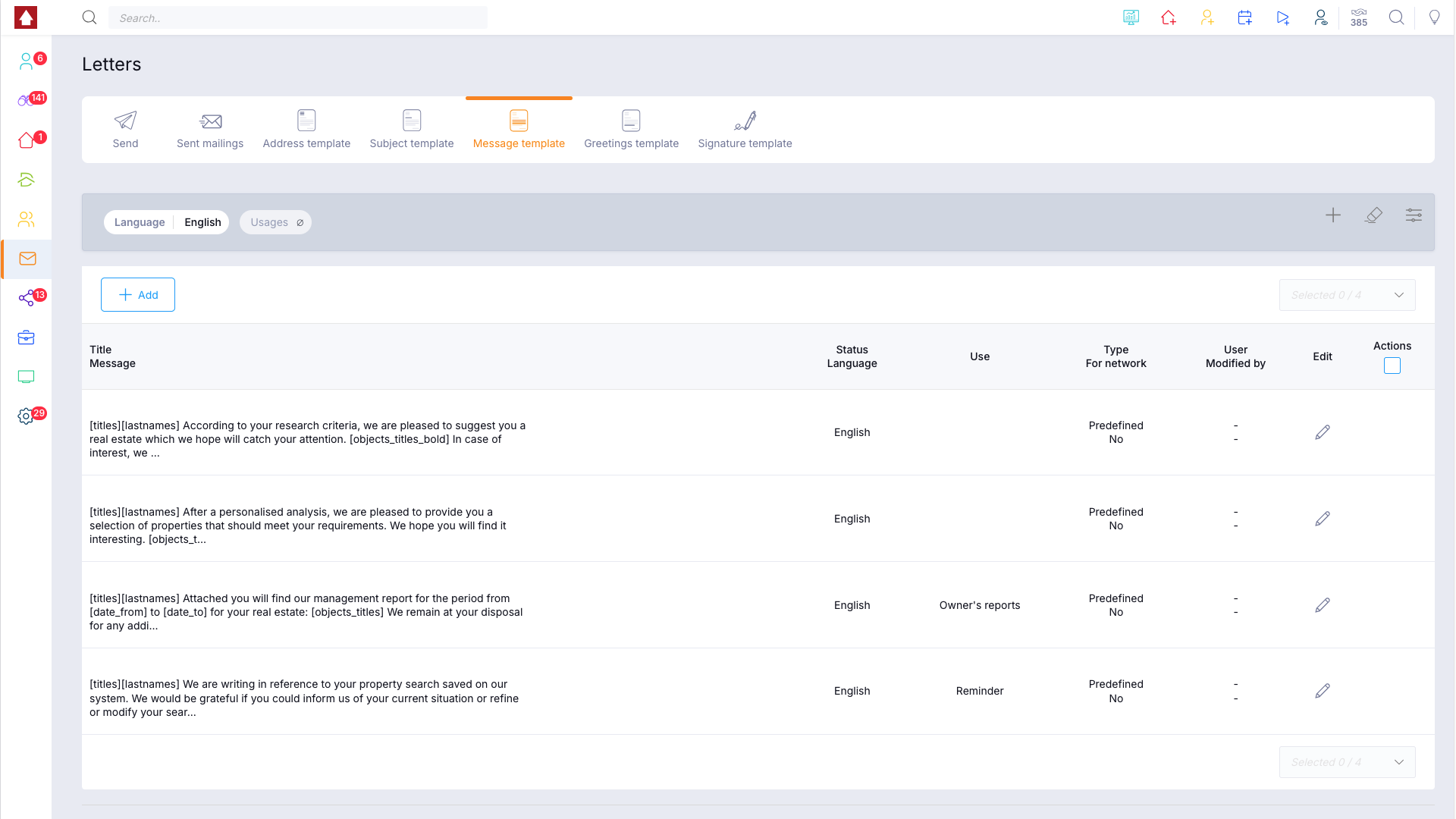
Task: Click the 'According to your research criteria' message text
Action: [308, 439]
